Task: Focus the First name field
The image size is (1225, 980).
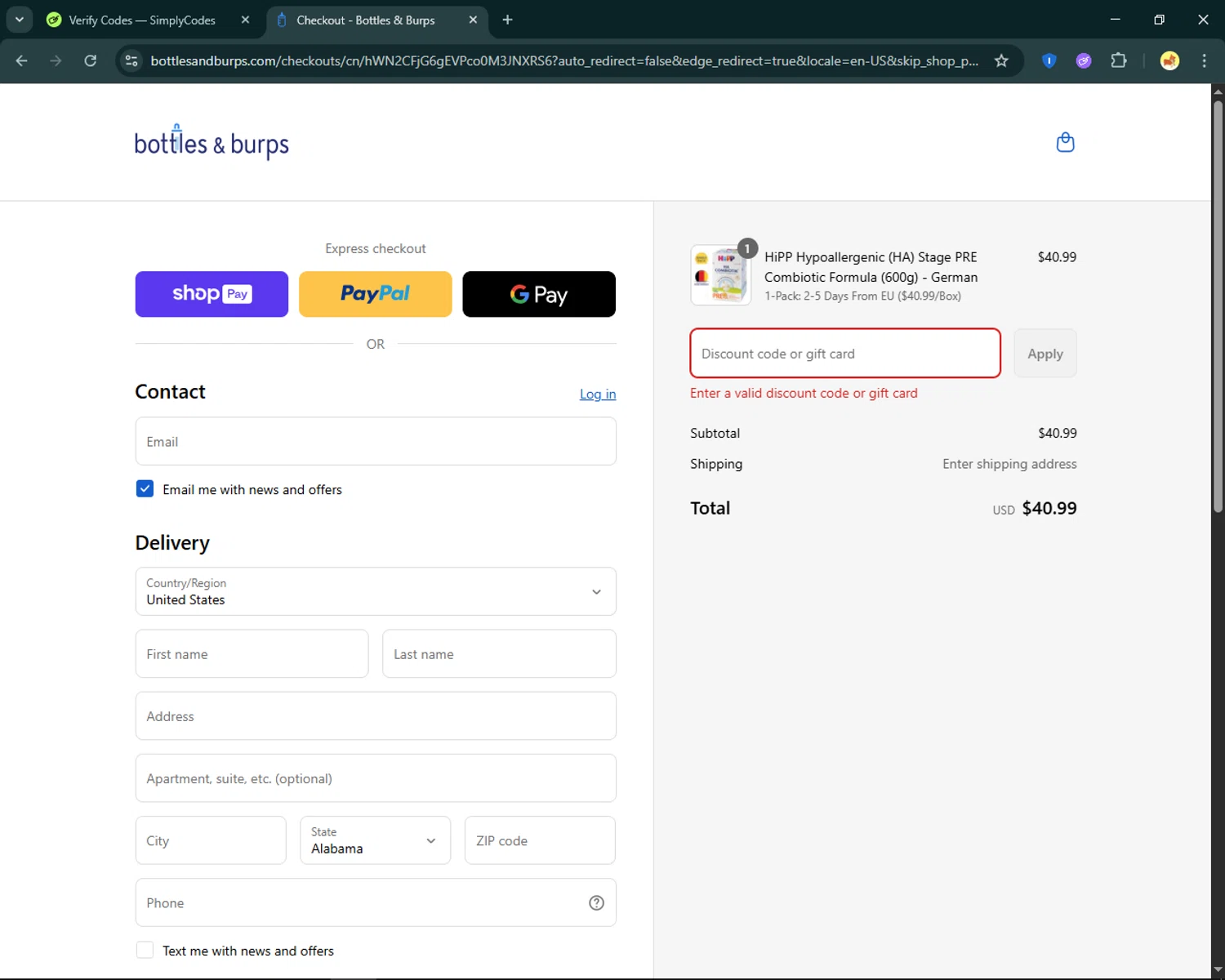Action: coord(252,654)
